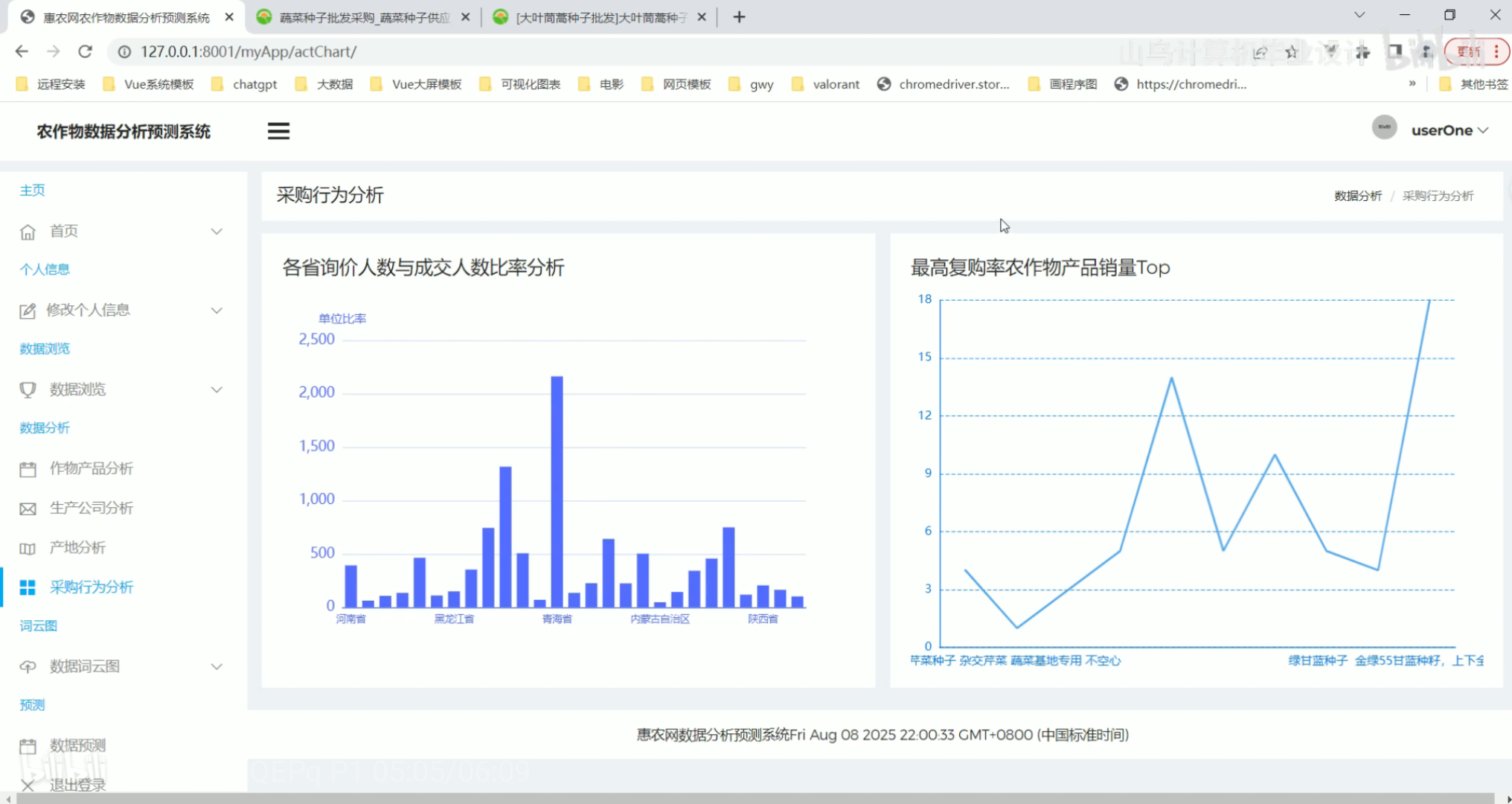Viewport: 1512px width, 804px height.
Task: Click the tallest bar for 青海省
Action: pos(557,491)
